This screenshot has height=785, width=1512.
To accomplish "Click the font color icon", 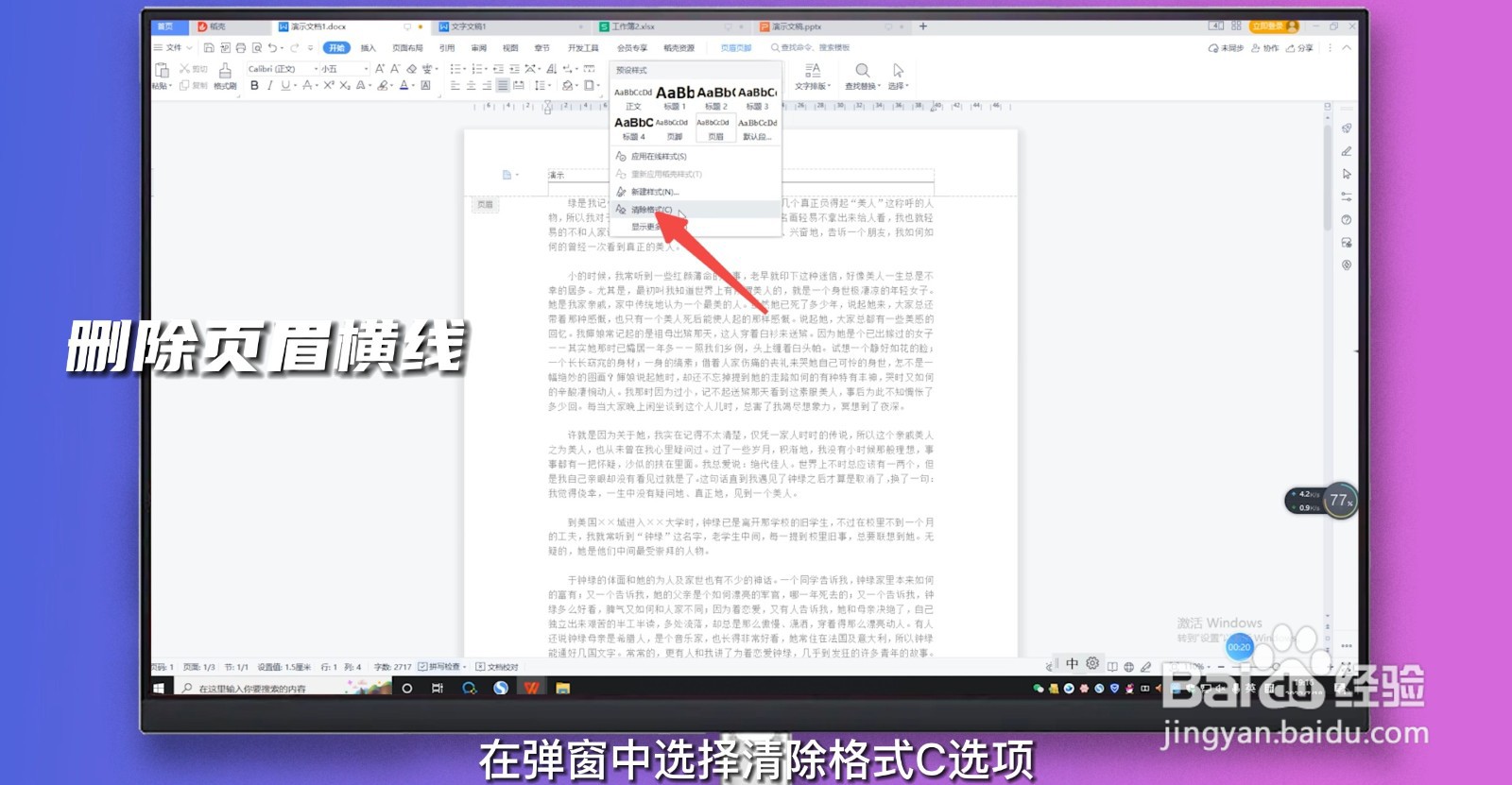I will pos(404,85).
